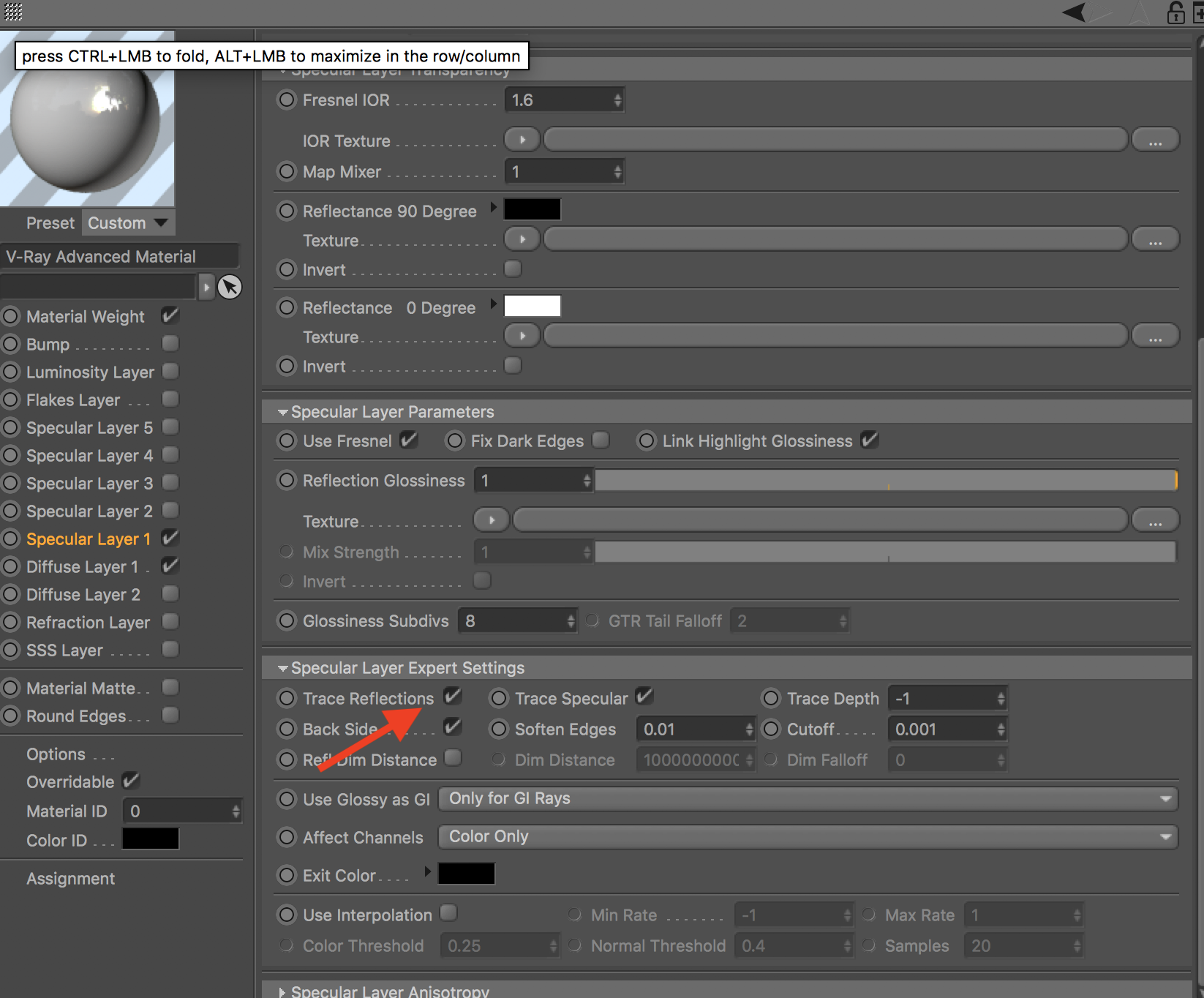Select Diffuse Layer 1 channel

tap(82, 567)
